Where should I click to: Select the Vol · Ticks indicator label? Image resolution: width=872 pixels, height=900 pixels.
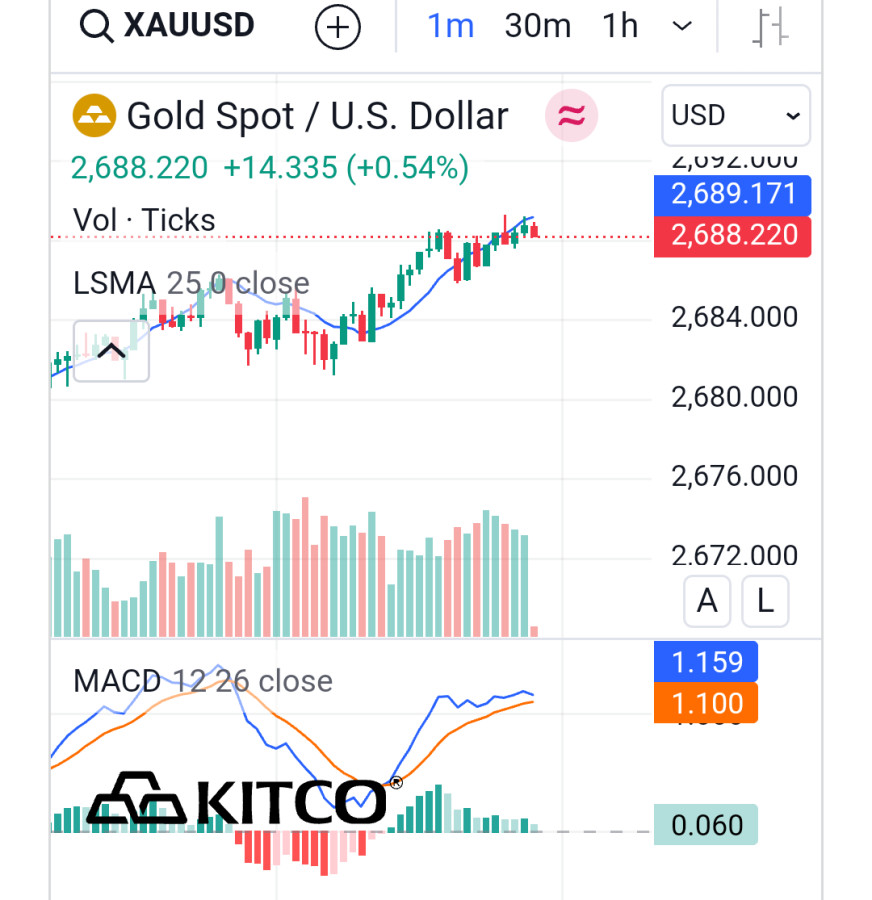144,220
